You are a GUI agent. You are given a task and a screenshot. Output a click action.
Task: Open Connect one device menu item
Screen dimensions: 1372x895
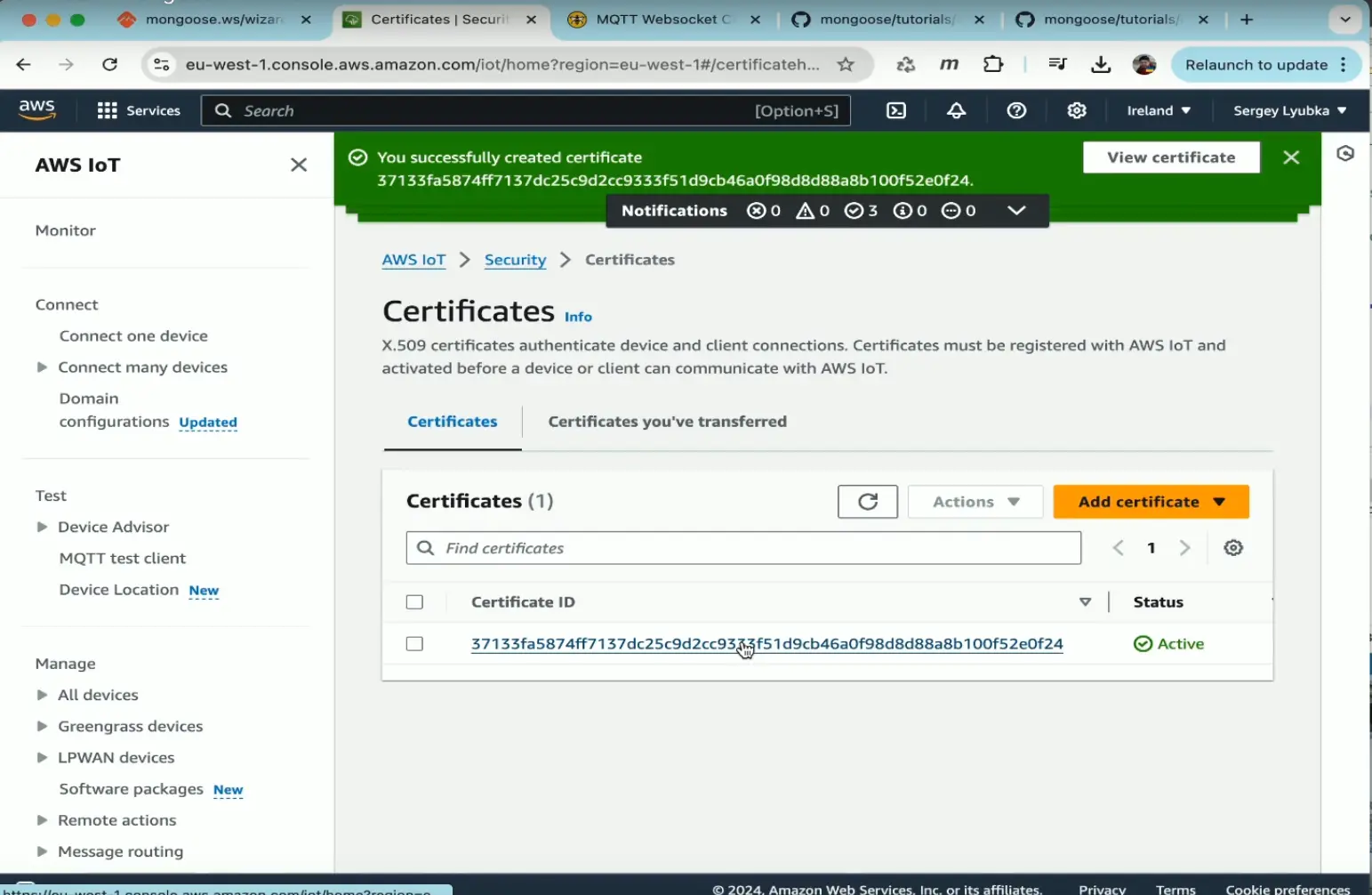[x=133, y=336]
